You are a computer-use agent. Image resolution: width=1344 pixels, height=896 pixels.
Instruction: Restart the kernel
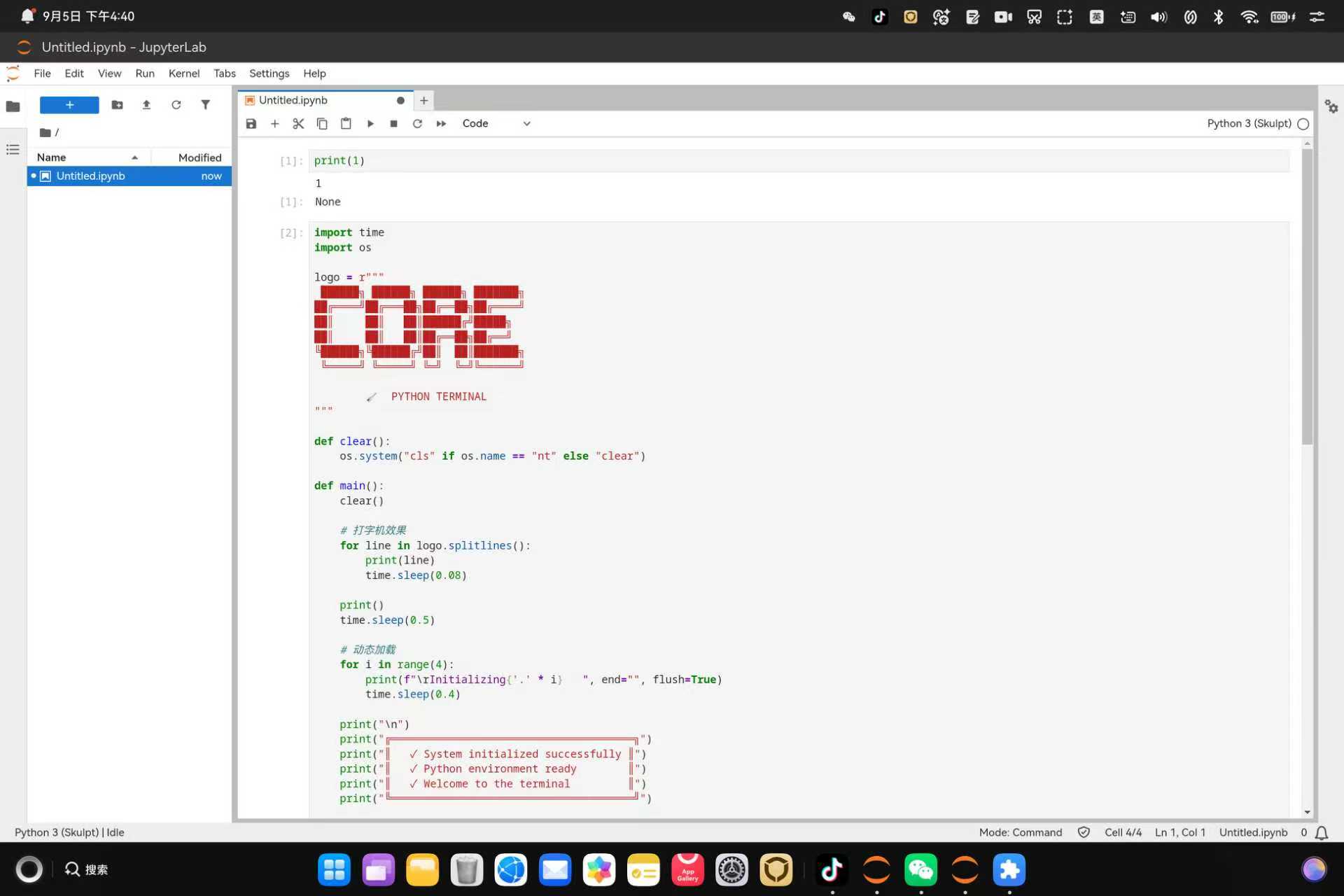tap(417, 124)
